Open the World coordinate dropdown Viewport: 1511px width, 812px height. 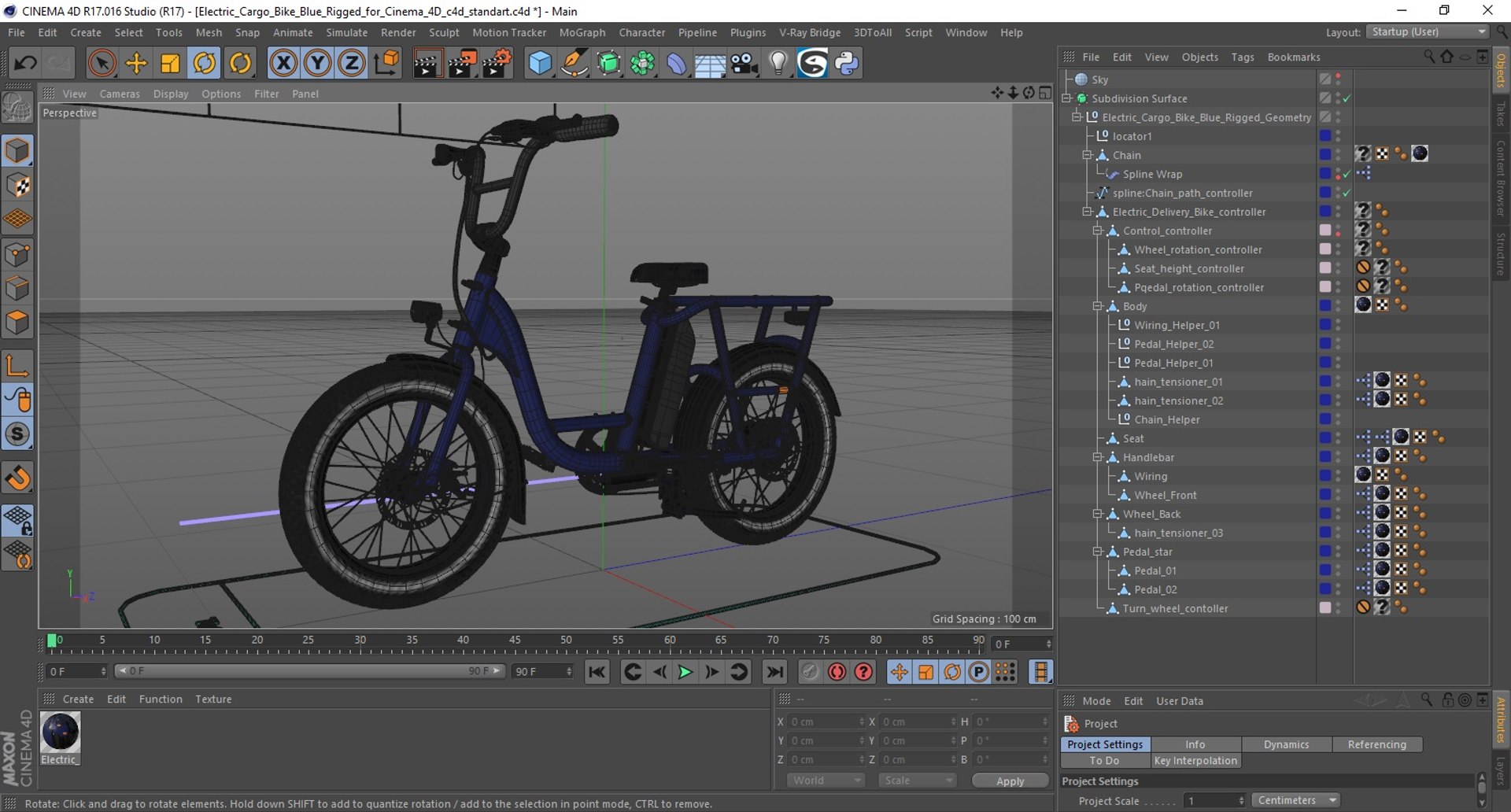point(826,781)
